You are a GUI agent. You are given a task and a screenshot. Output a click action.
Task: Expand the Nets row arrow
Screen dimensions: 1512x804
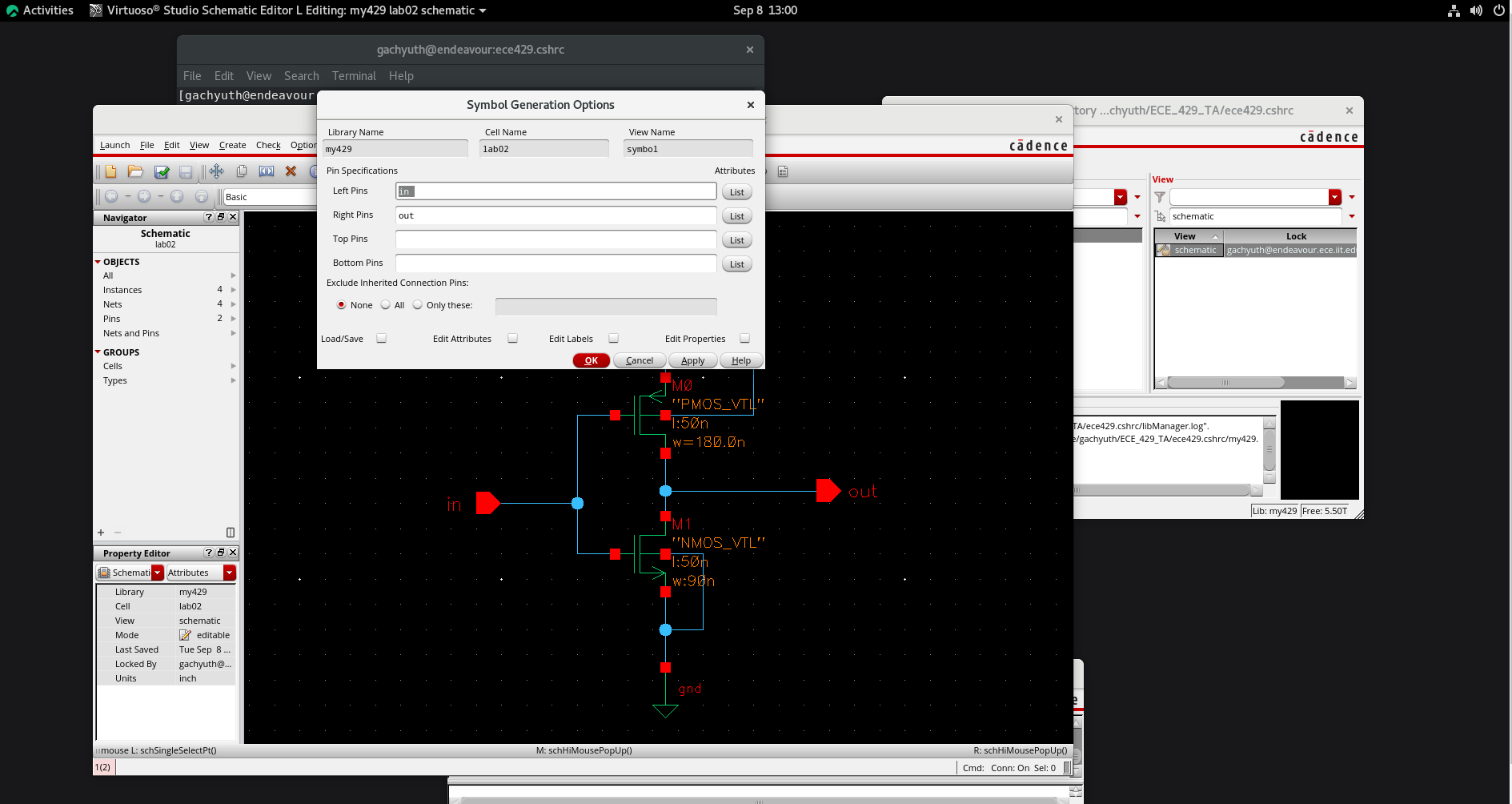pos(233,304)
